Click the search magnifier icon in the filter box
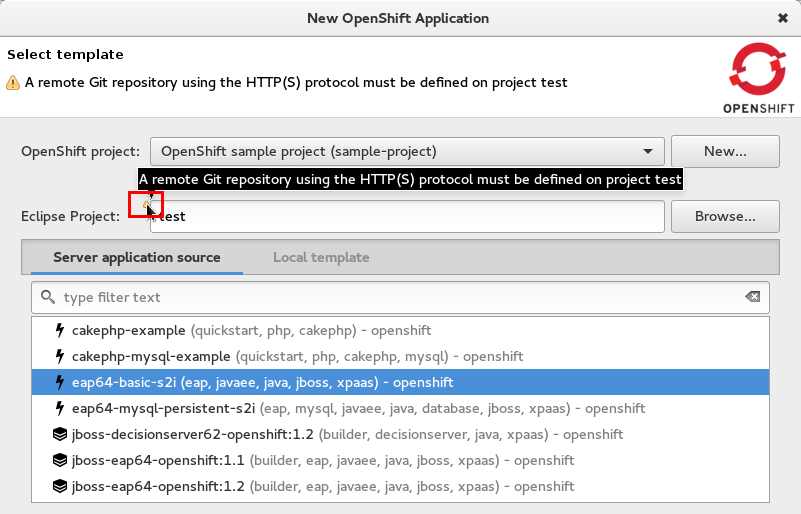The height and width of the screenshot is (514, 801). tap(47, 297)
